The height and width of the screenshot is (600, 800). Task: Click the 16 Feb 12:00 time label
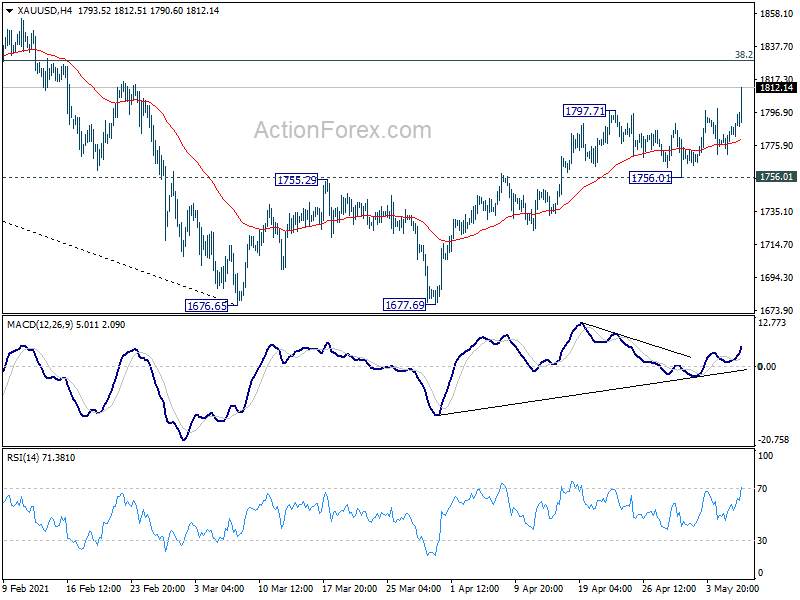tap(93, 588)
